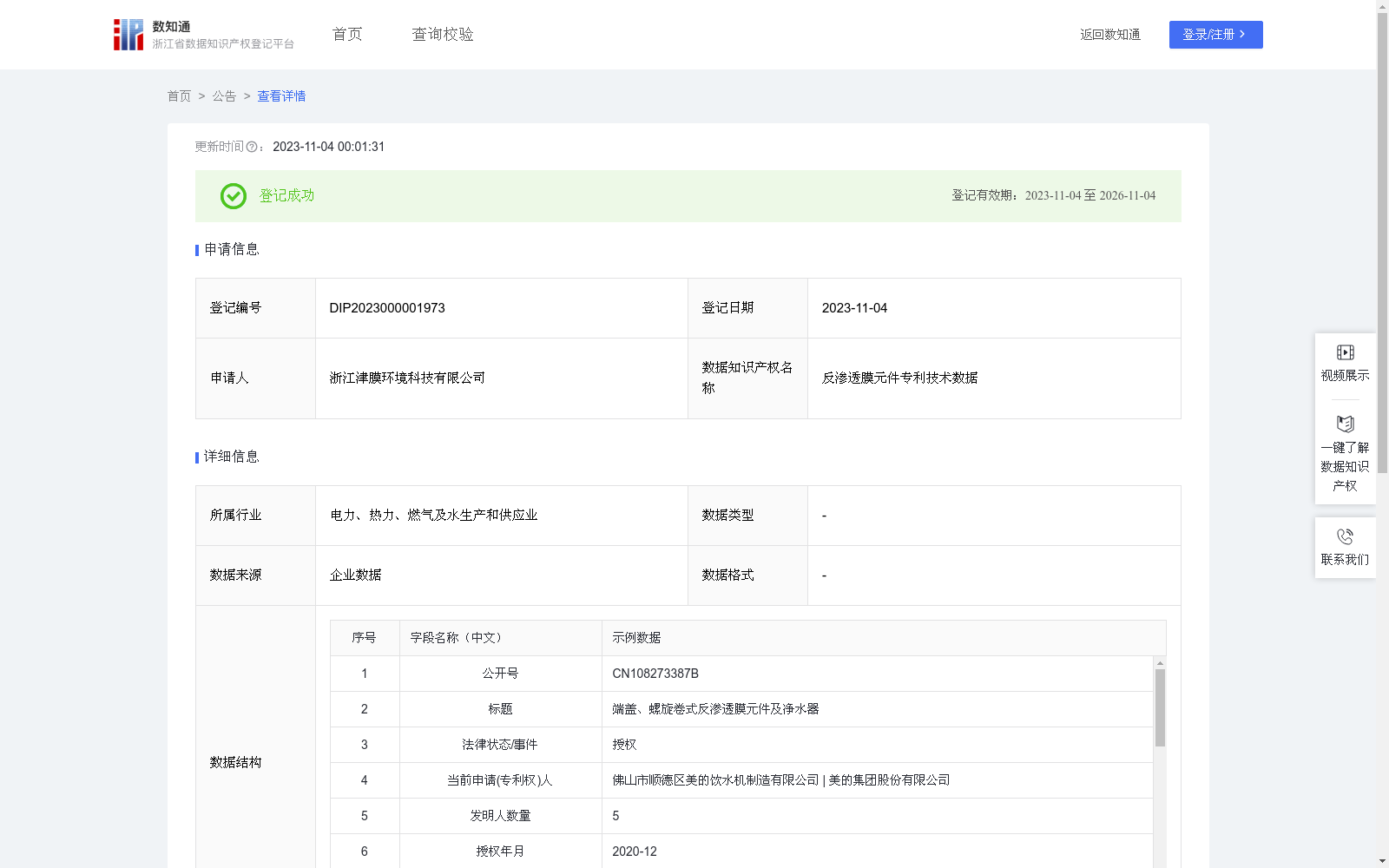The image size is (1389, 868).
Task: Select the 授权年月 field name cell
Action: pos(500,852)
